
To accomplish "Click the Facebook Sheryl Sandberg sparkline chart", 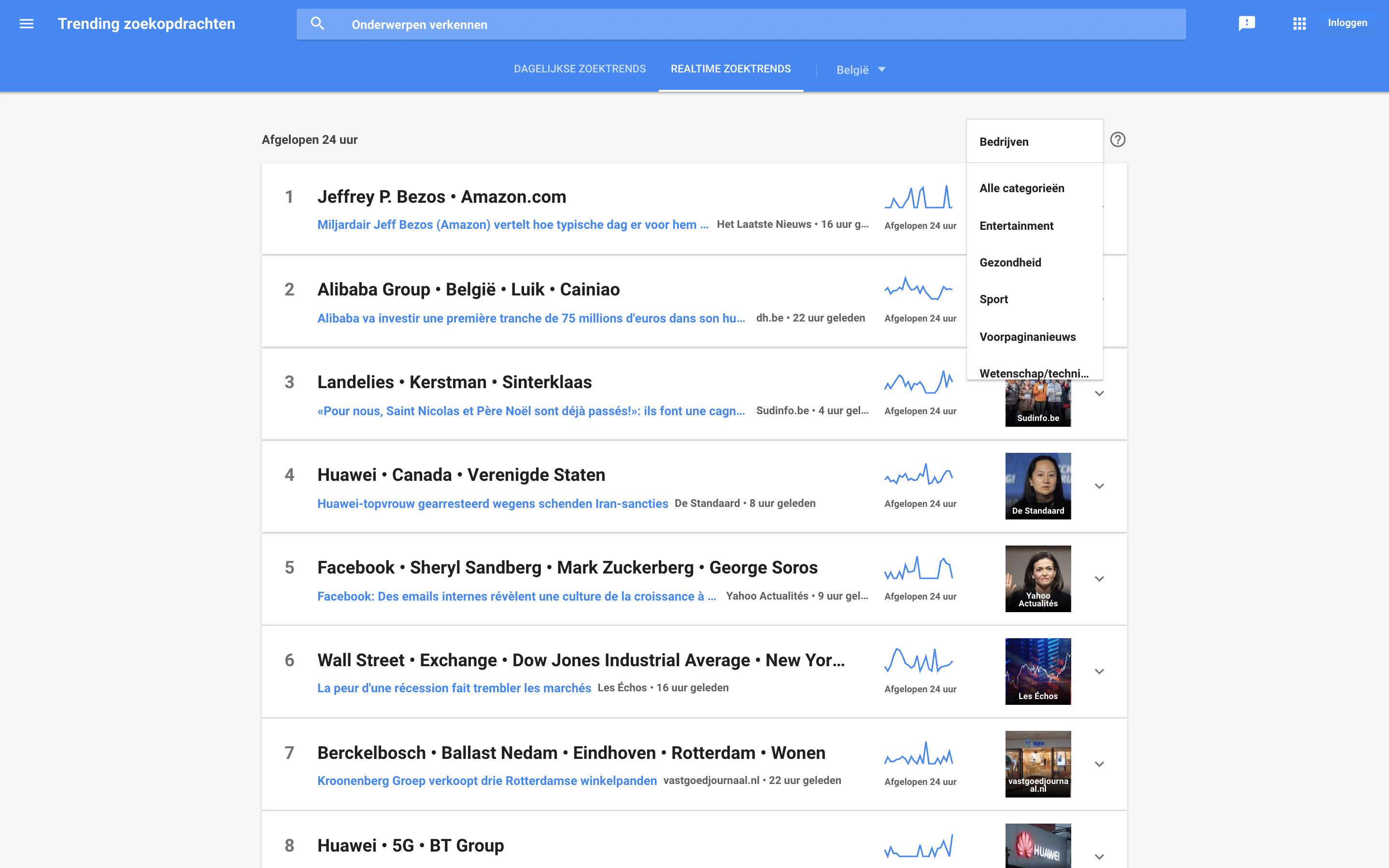I will click(919, 567).
